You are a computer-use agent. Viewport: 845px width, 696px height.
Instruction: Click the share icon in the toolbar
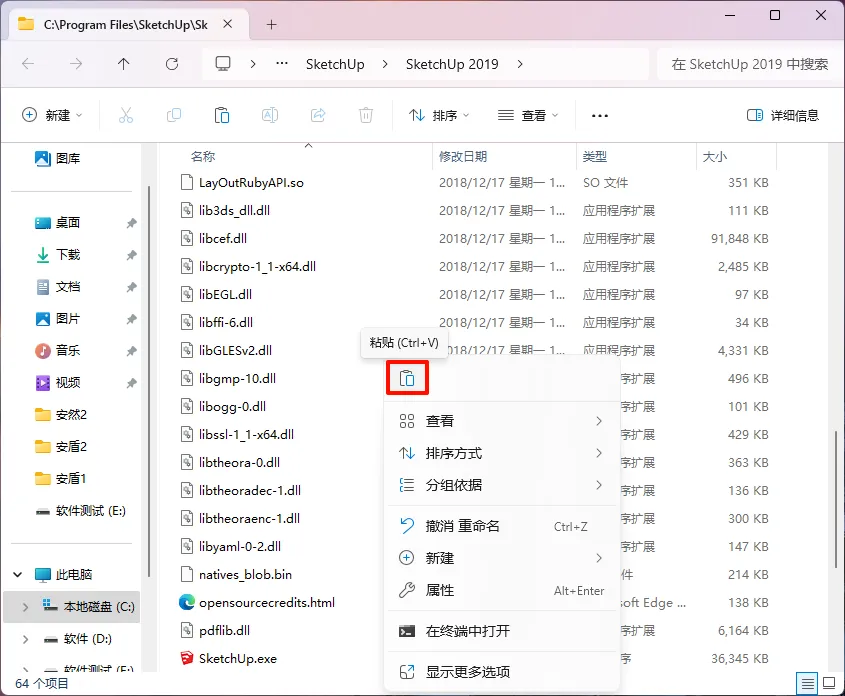click(318, 115)
